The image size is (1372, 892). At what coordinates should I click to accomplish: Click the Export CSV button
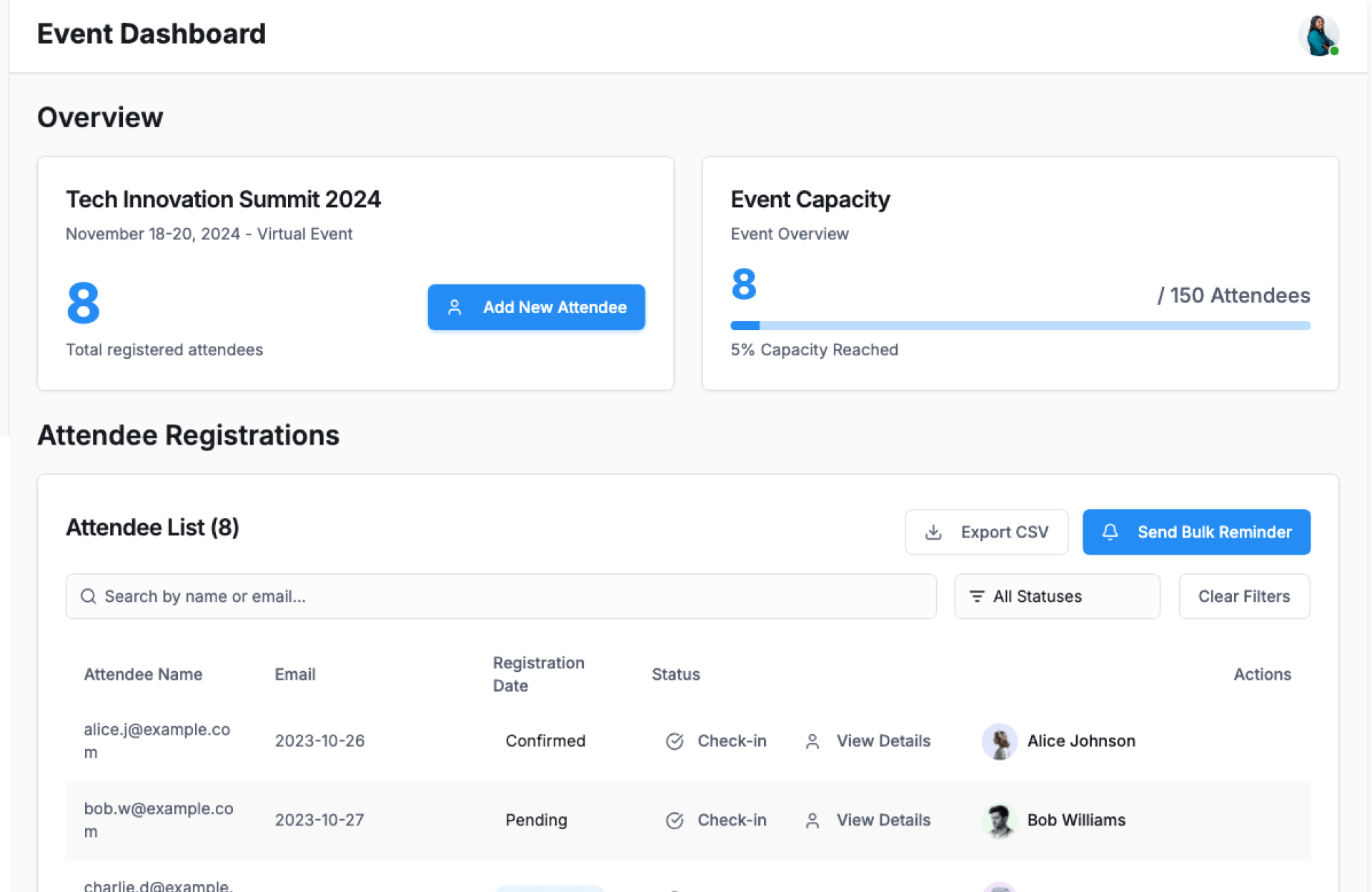(986, 532)
